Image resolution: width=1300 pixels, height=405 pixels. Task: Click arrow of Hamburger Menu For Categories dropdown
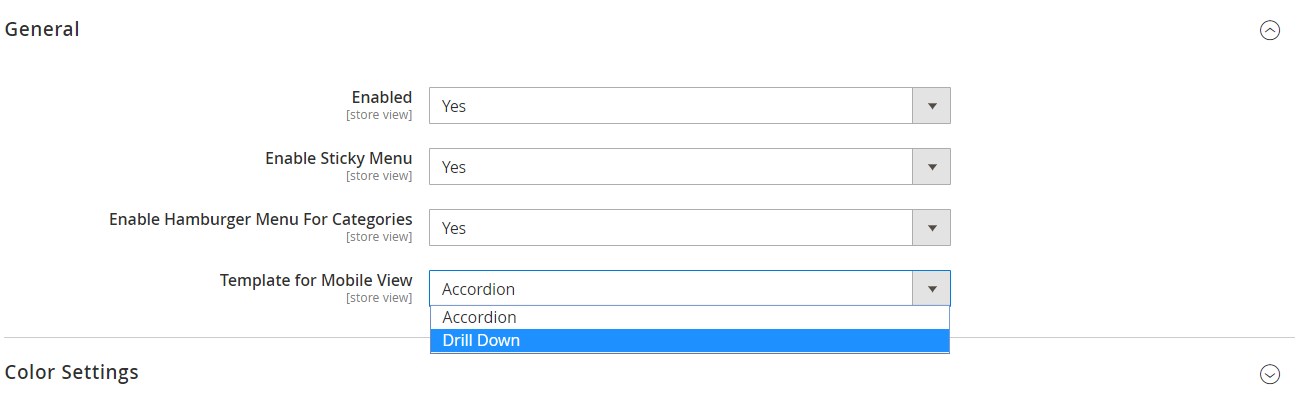[x=932, y=228]
